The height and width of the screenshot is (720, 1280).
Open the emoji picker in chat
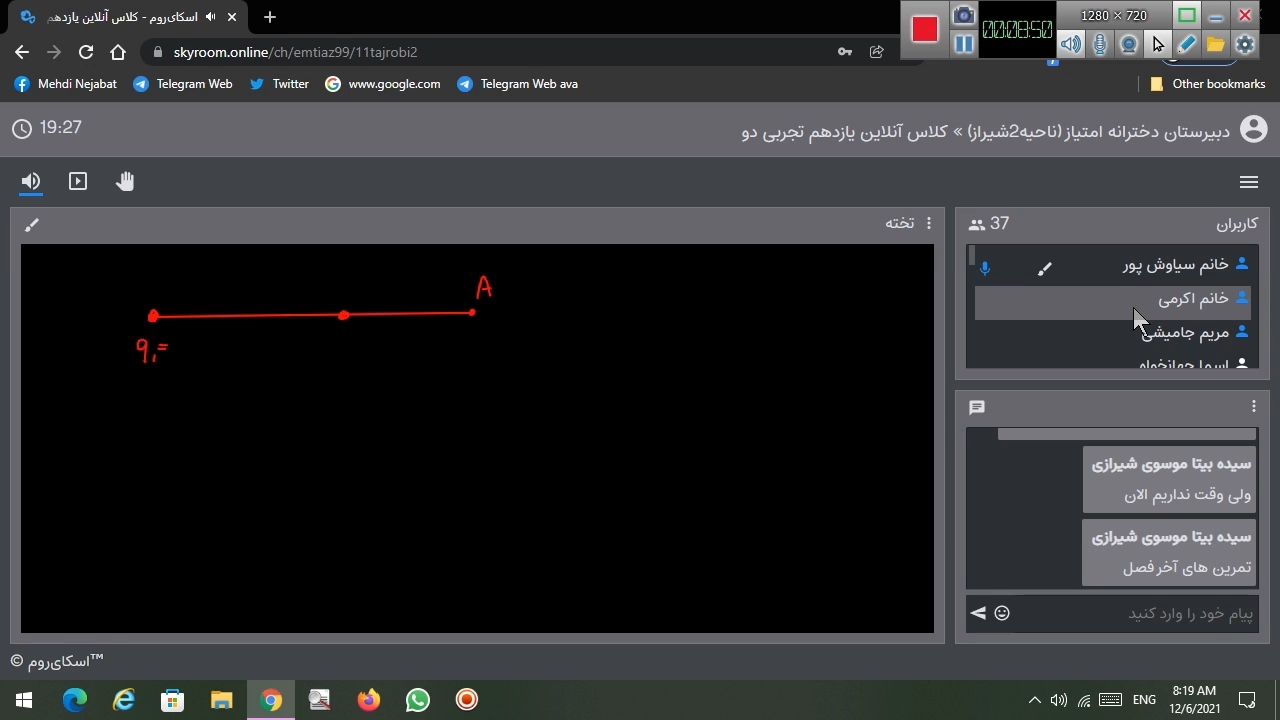[1002, 613]
